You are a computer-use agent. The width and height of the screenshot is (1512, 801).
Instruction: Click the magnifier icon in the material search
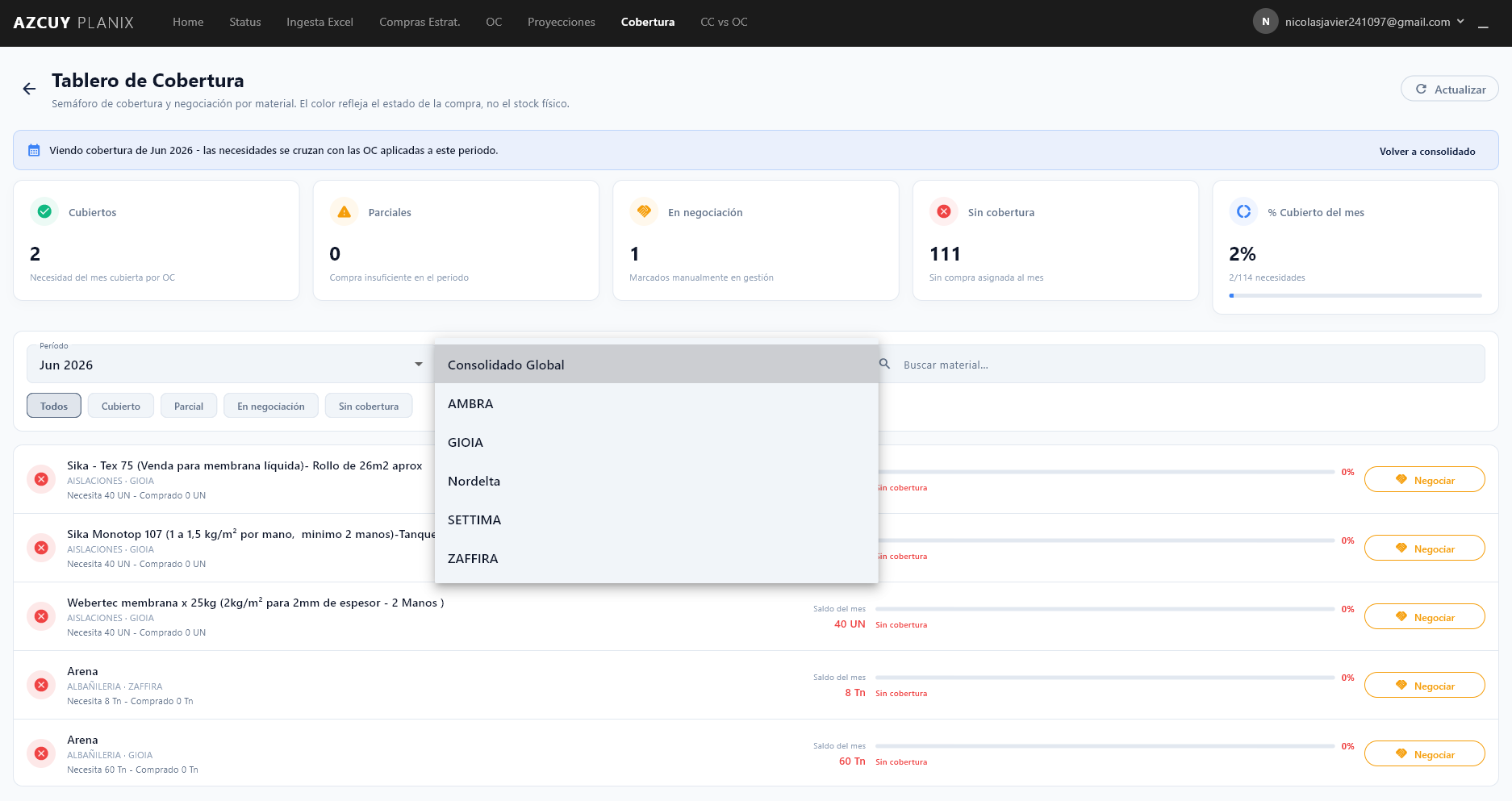pos(884,364)
